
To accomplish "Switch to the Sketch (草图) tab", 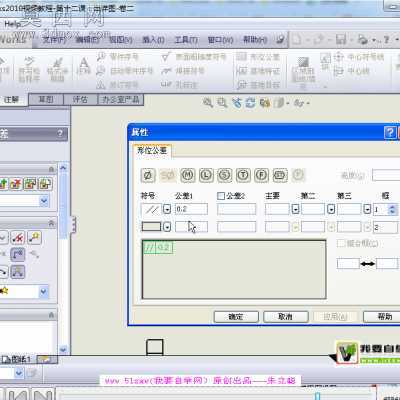I will click(x=46, y=99).
